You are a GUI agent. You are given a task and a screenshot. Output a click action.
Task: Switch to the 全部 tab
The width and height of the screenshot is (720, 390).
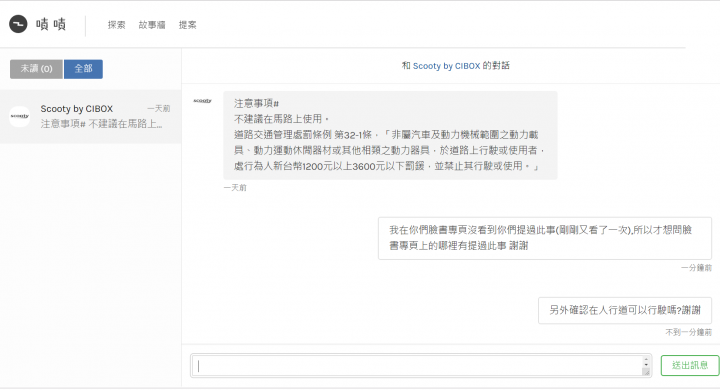(x=83, y=69)
